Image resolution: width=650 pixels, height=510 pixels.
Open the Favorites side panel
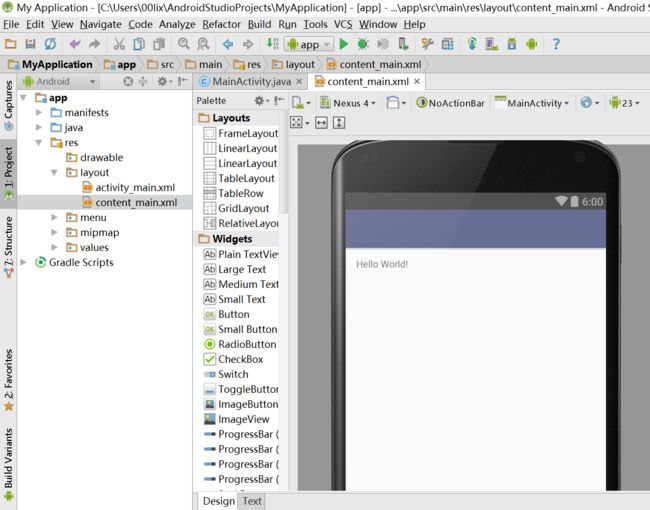(8, 379)
